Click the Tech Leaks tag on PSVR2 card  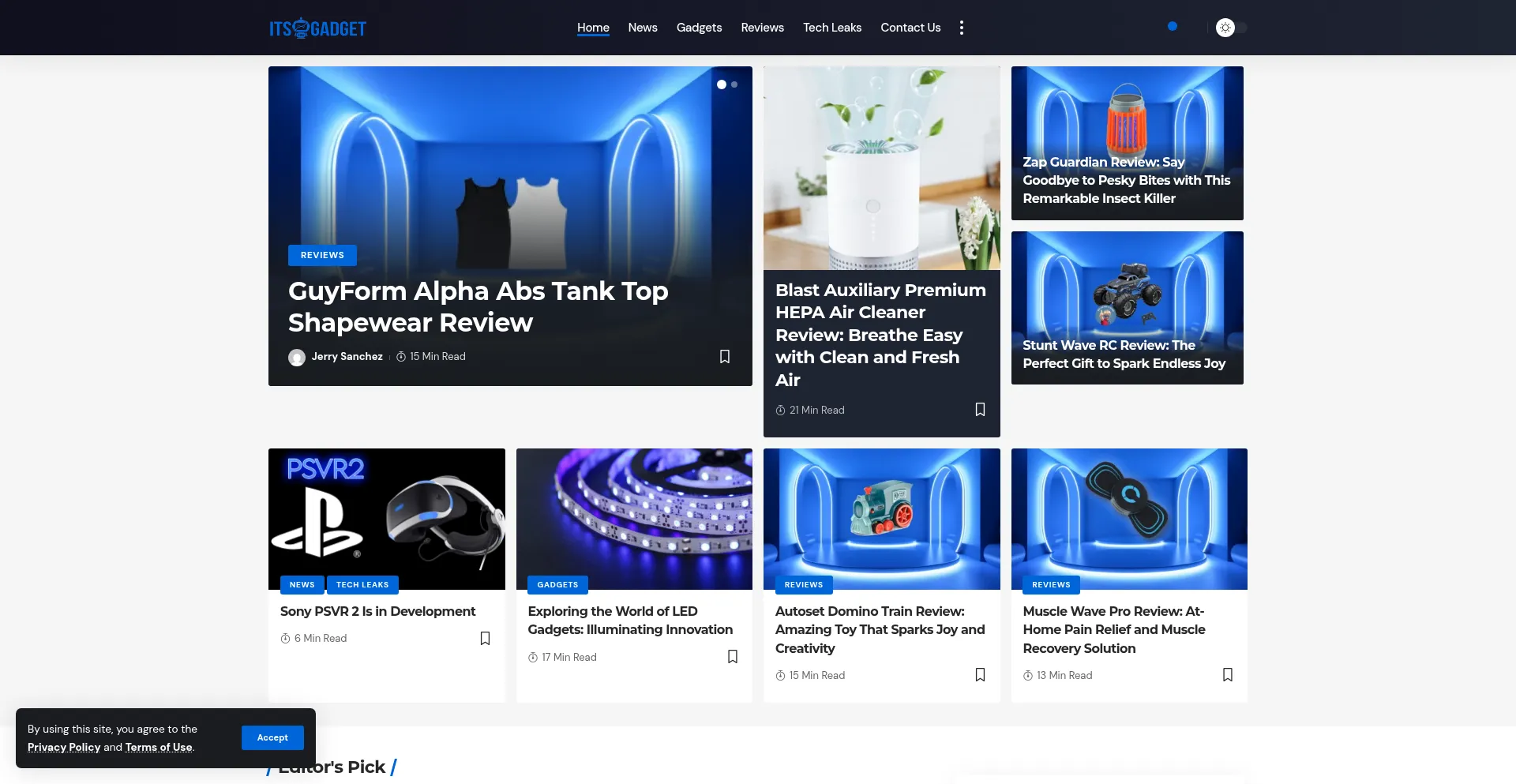pyautogui.click(x=362, y=584)
